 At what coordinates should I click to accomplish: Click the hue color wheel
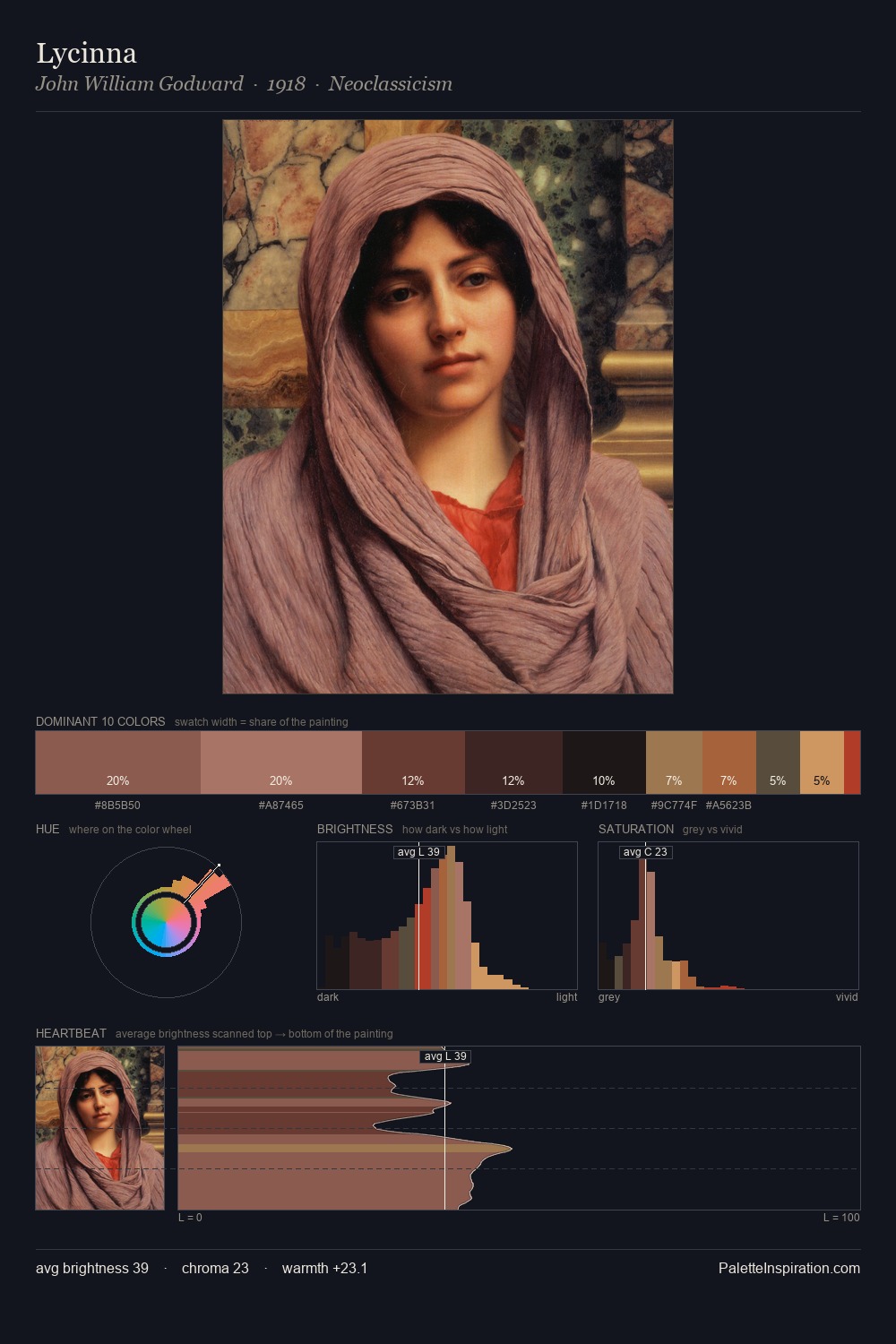tap(166, 921)
